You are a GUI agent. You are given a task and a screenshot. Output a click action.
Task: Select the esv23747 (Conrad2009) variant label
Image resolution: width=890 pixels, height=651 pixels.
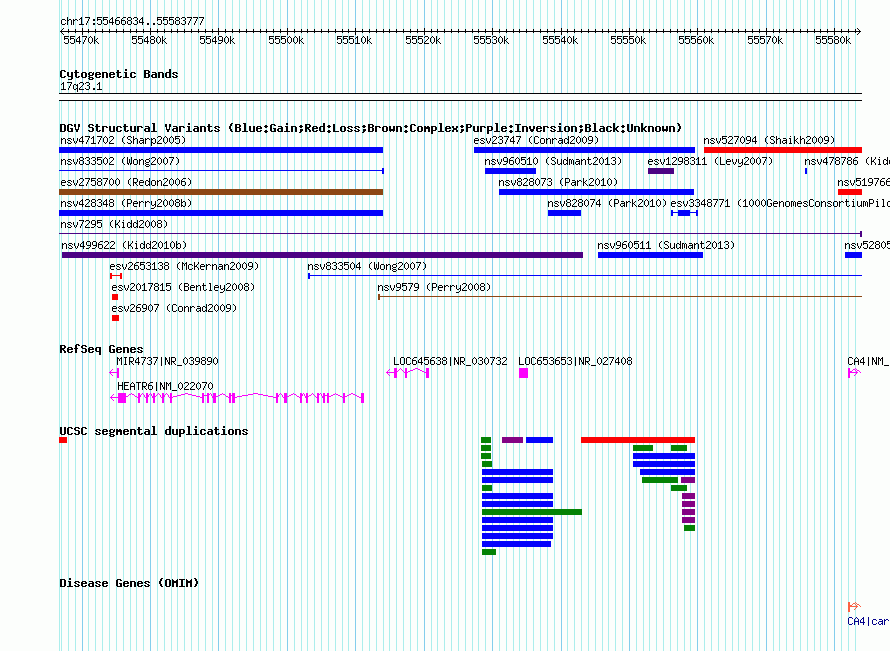(536, 140)
